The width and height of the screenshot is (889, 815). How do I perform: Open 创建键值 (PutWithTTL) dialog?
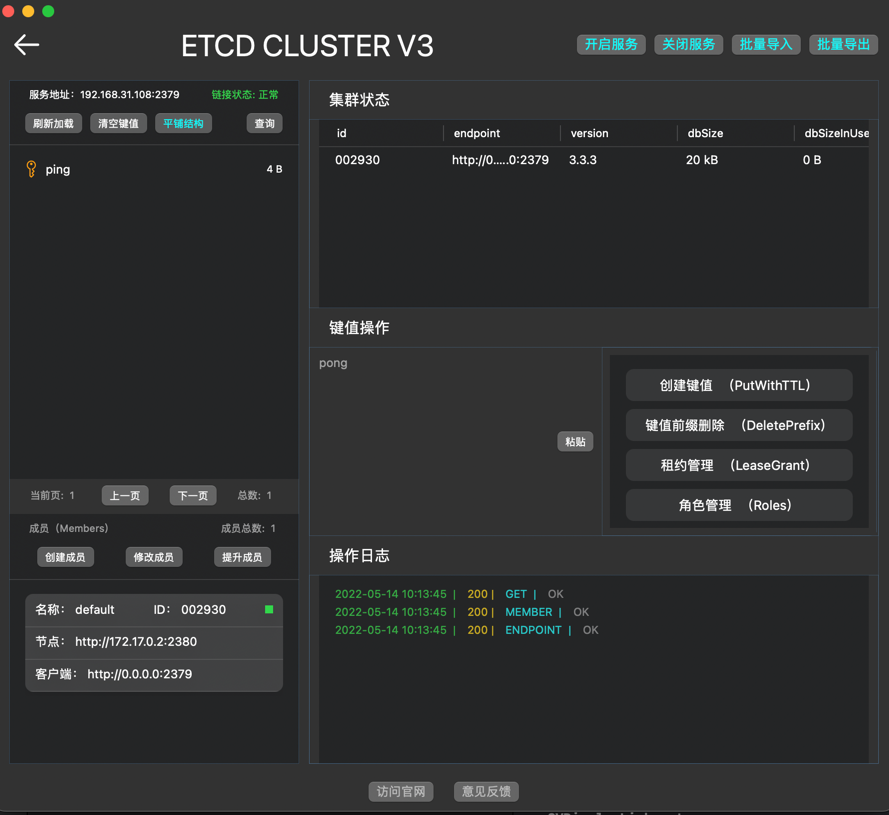(738, 385)
